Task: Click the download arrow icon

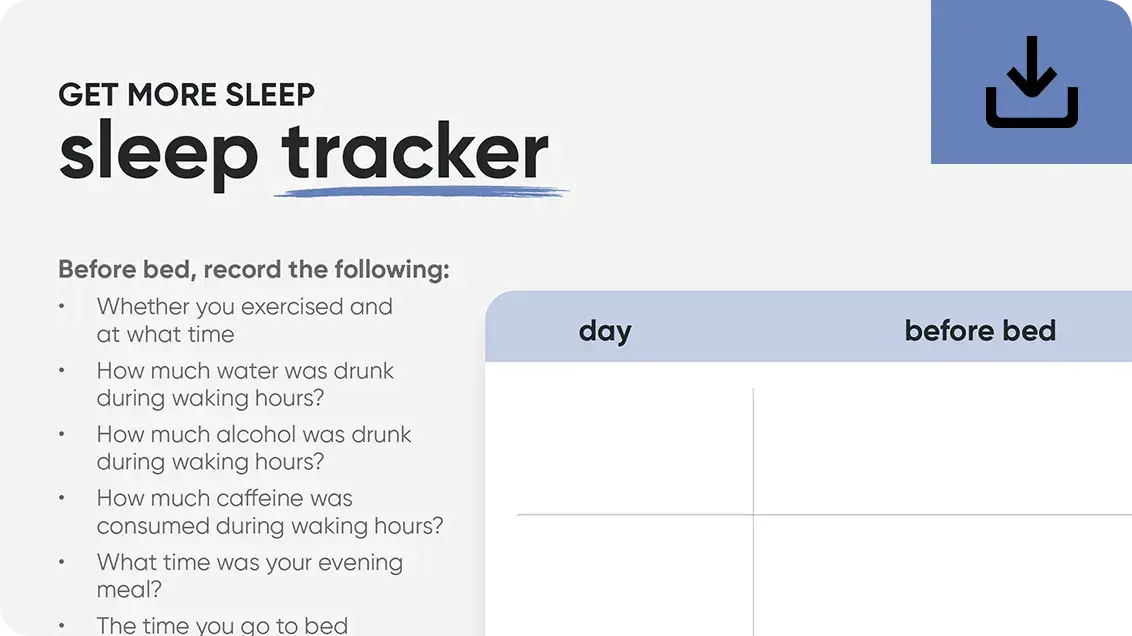Action: 1031,82
